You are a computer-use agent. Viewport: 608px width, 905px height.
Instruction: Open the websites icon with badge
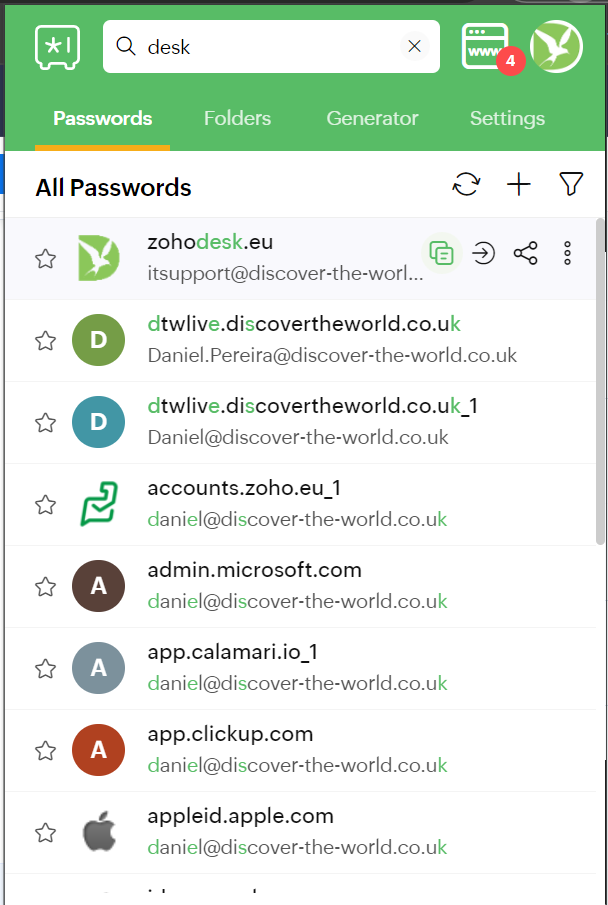[x=486, y=46]
